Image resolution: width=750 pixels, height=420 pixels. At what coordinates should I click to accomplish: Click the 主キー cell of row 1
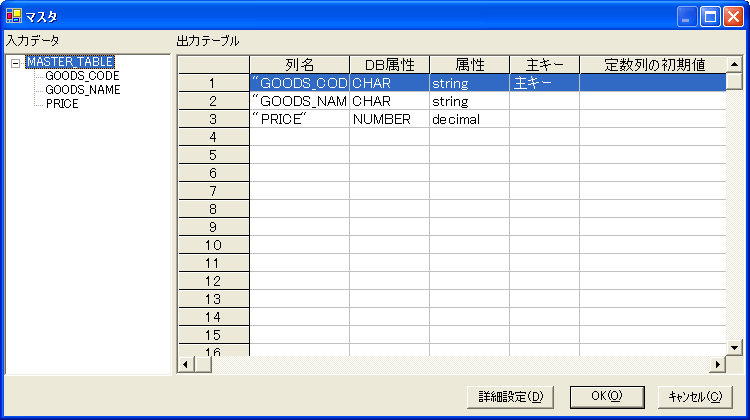click(x=544, y=84)
